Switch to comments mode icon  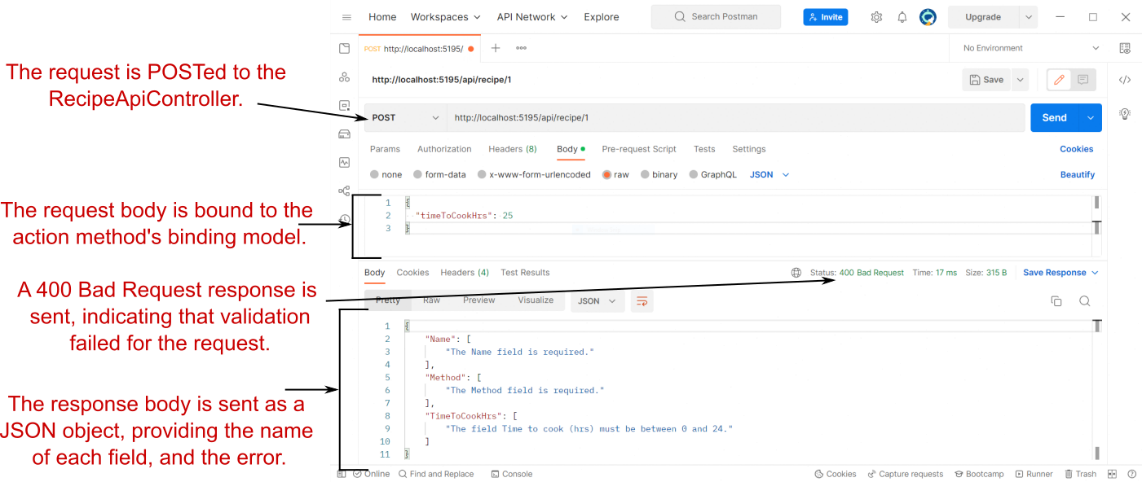pyautogui.click(x=1083, y=80)
